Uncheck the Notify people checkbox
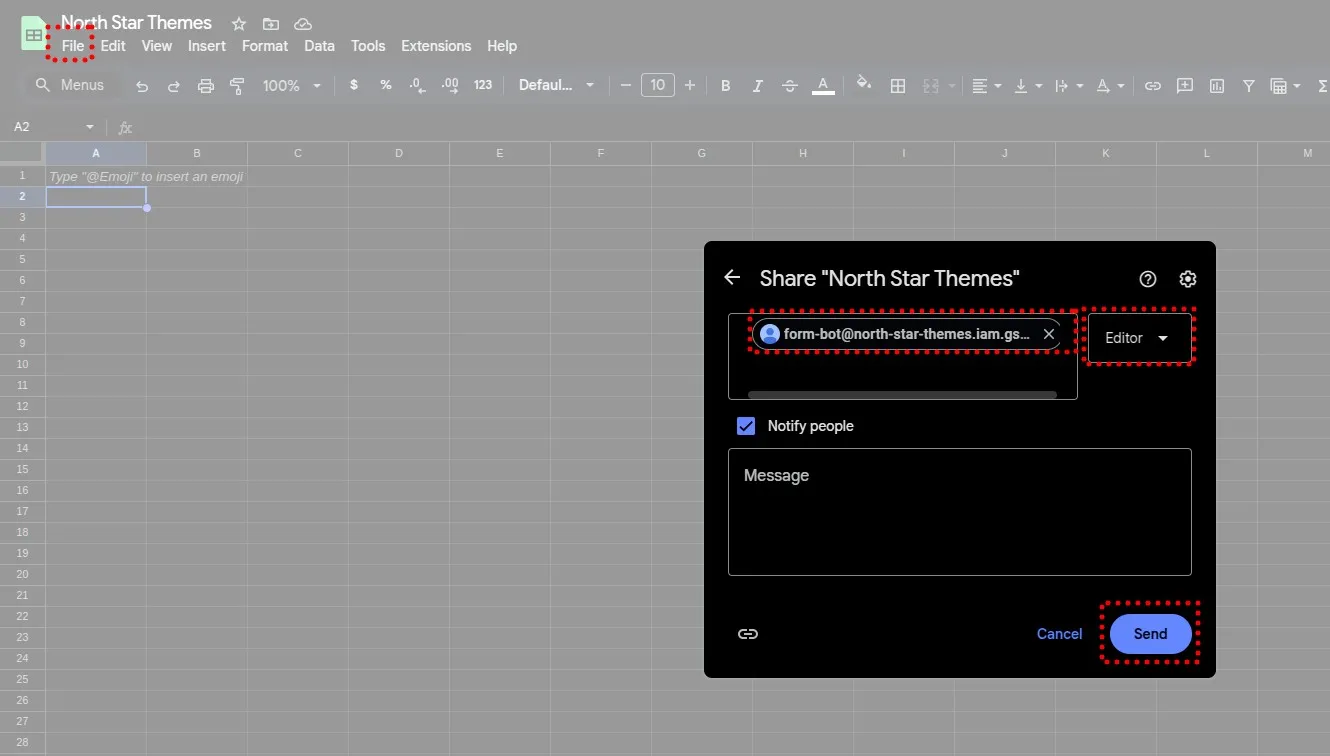 (746, 426)
